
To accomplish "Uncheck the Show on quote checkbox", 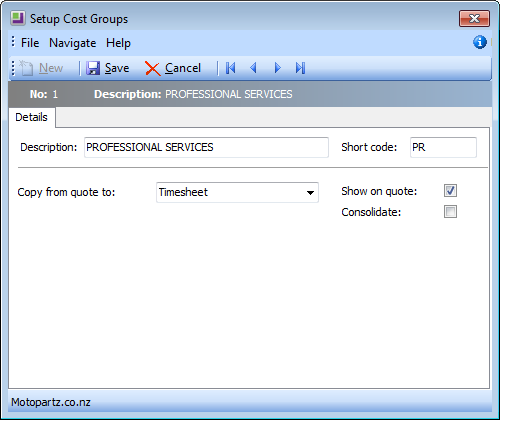I will [450, 191].
